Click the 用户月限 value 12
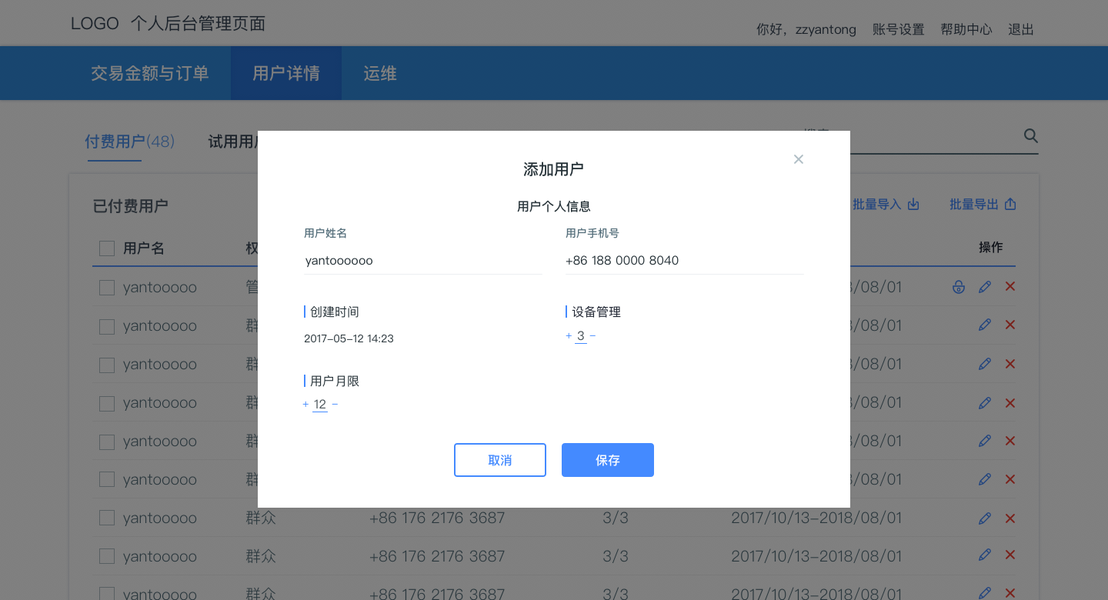 coord(319,404)
